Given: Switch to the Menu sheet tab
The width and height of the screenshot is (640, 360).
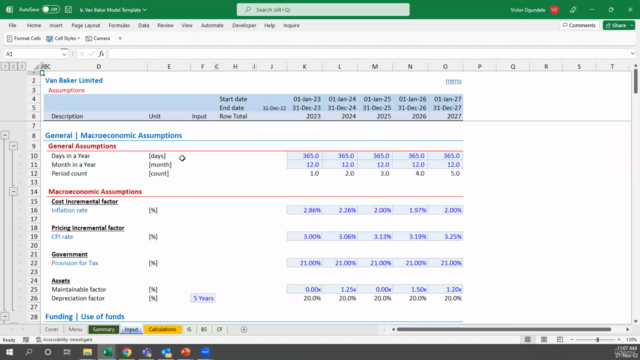Looking at the screenshot, I should [x=75, y=329].
